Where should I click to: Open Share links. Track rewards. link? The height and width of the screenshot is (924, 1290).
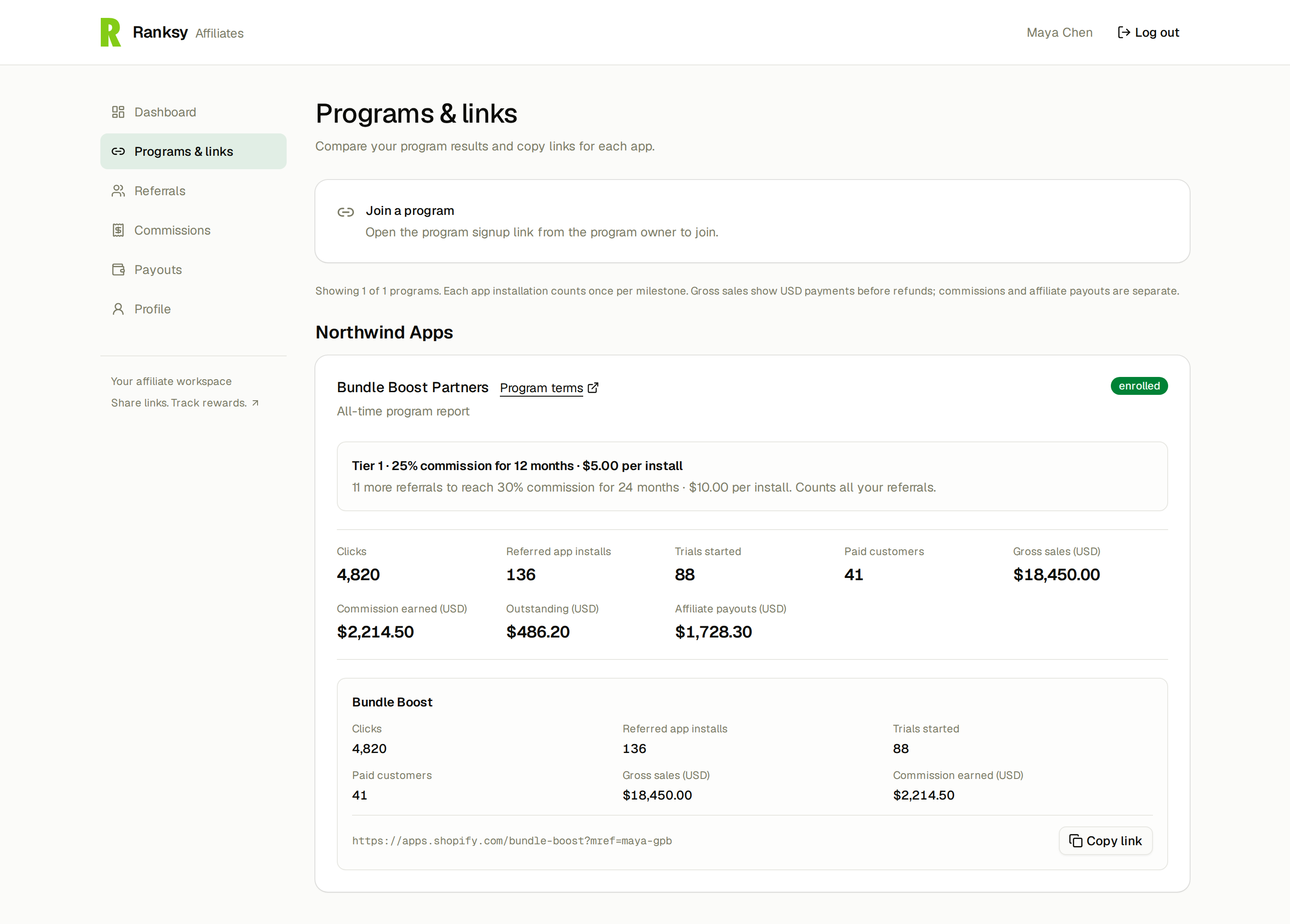point(185,403)
